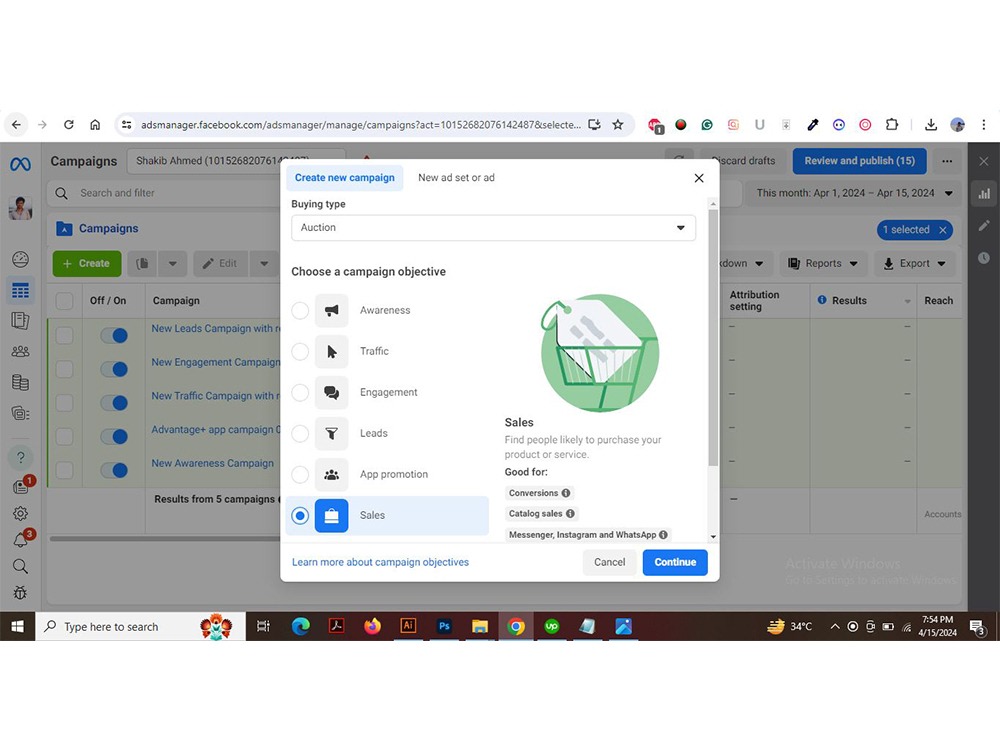Click the App promotion people icon

tap(332, 474)
